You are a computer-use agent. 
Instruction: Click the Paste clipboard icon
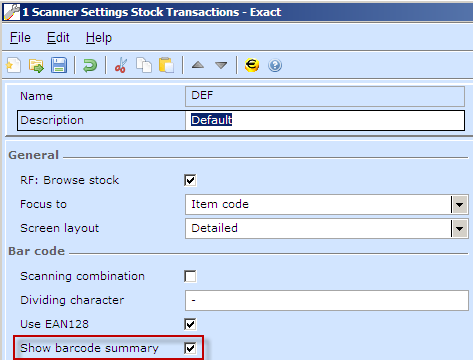tap(166, 65)
